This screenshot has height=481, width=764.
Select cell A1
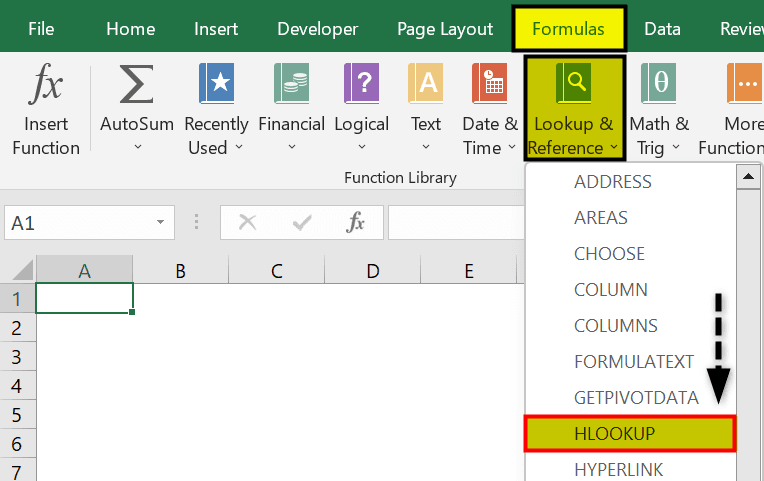(84, 298)
